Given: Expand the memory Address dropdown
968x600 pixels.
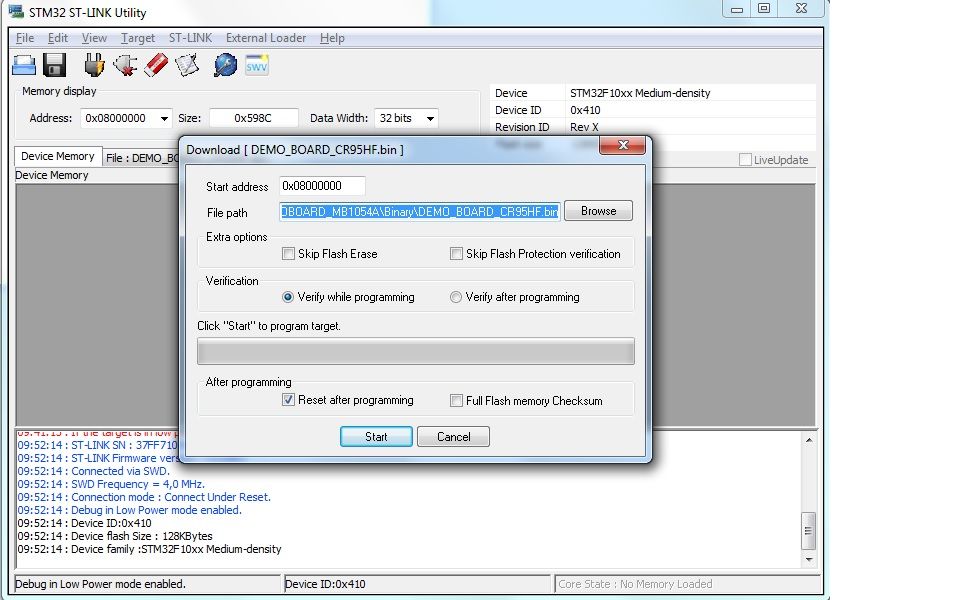Looking at the screenshot, I should tap(164, 118).
